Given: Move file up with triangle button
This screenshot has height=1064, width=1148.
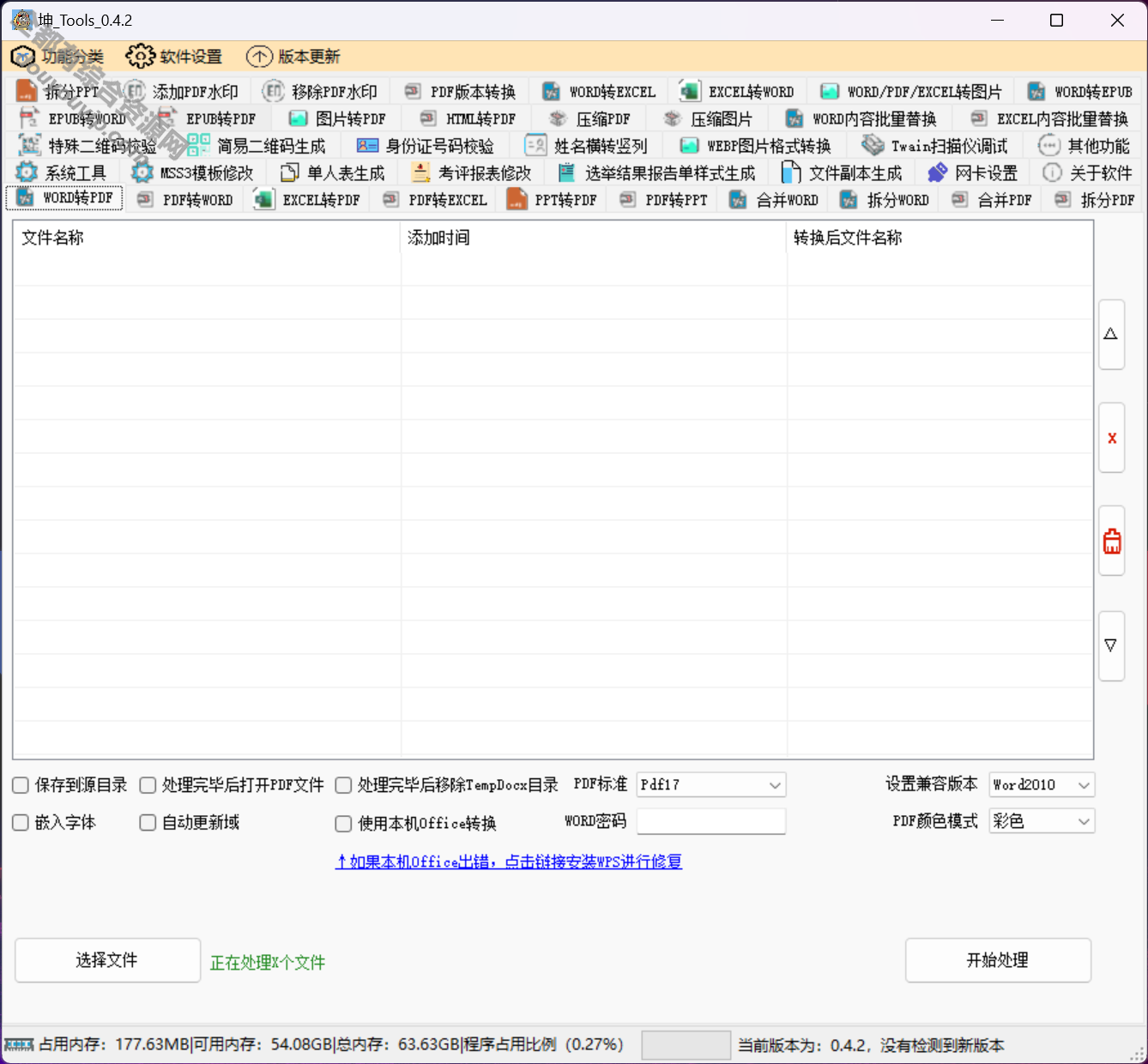Looking at the screenshot, I should coord(1111,335).
